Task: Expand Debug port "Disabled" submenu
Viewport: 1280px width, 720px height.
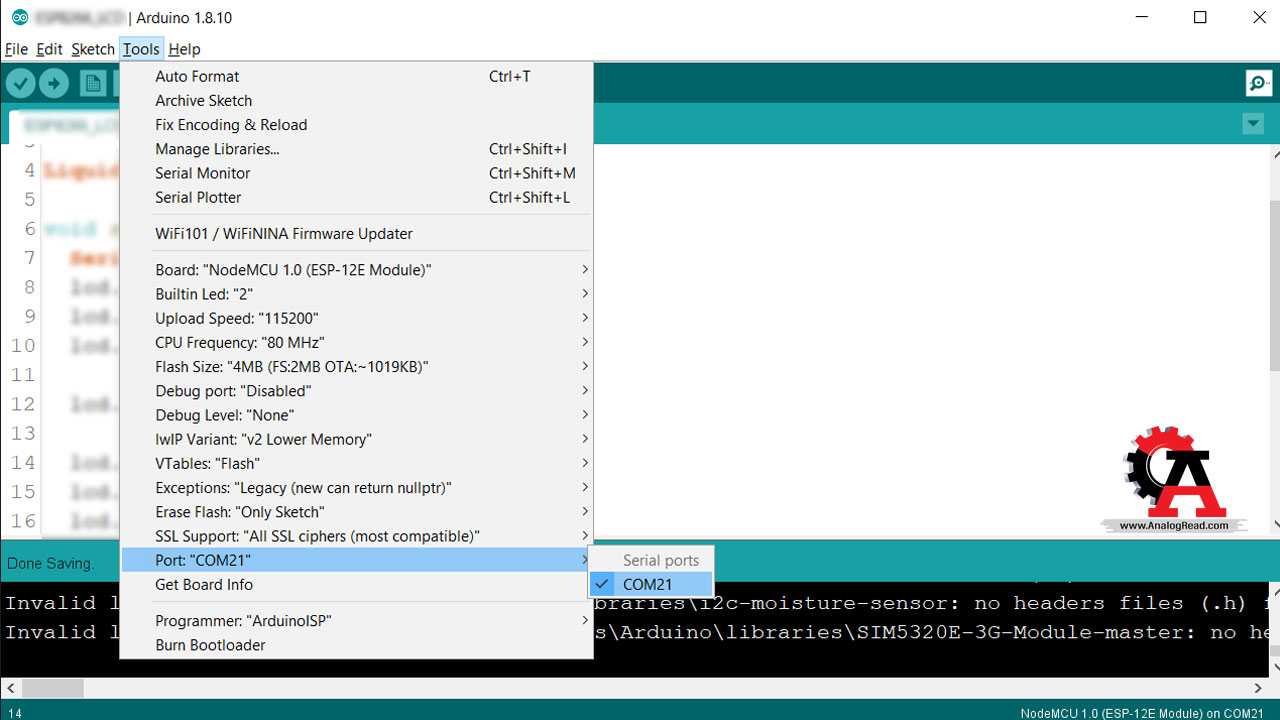Action: (x=356, y=391)
